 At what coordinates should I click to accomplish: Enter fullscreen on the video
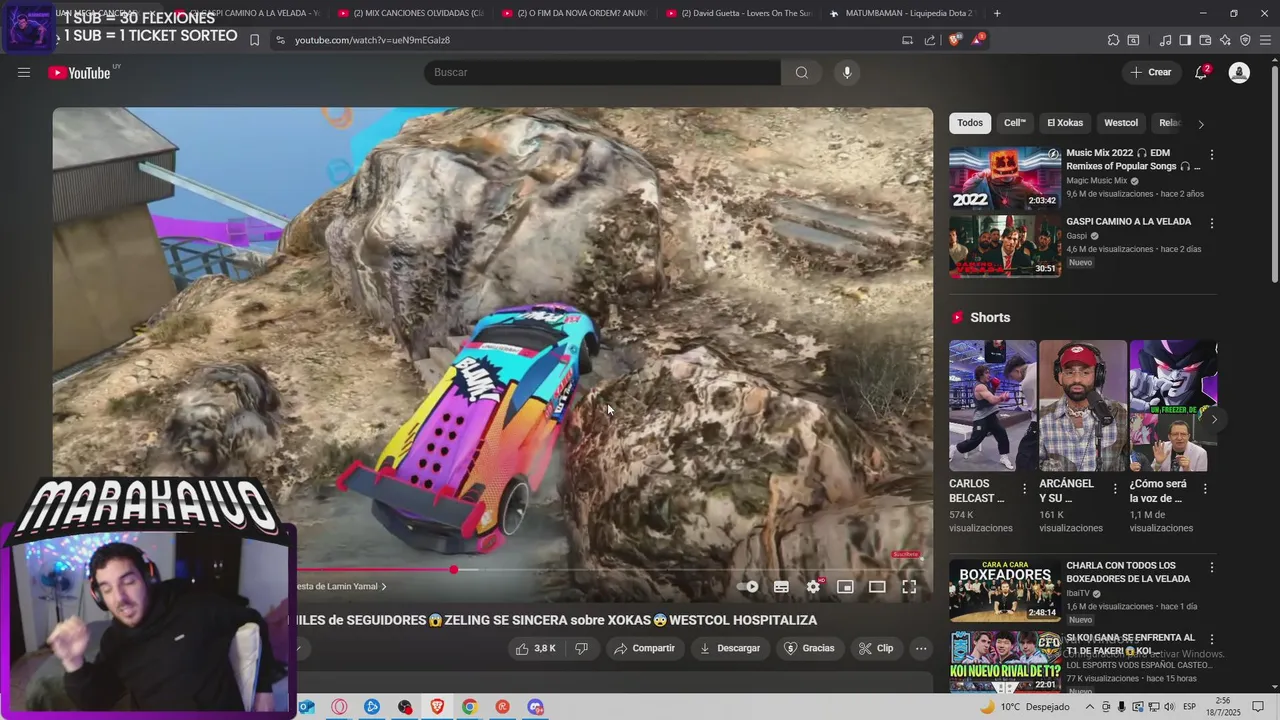[909, 587]
